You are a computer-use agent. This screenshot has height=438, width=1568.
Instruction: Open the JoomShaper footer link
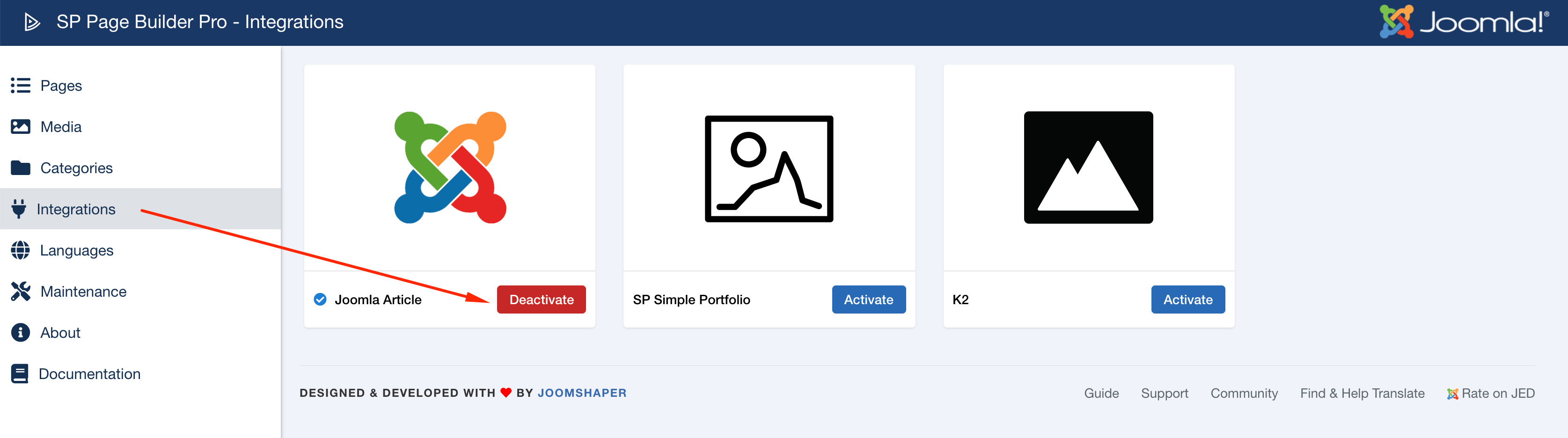coord(581,393)
